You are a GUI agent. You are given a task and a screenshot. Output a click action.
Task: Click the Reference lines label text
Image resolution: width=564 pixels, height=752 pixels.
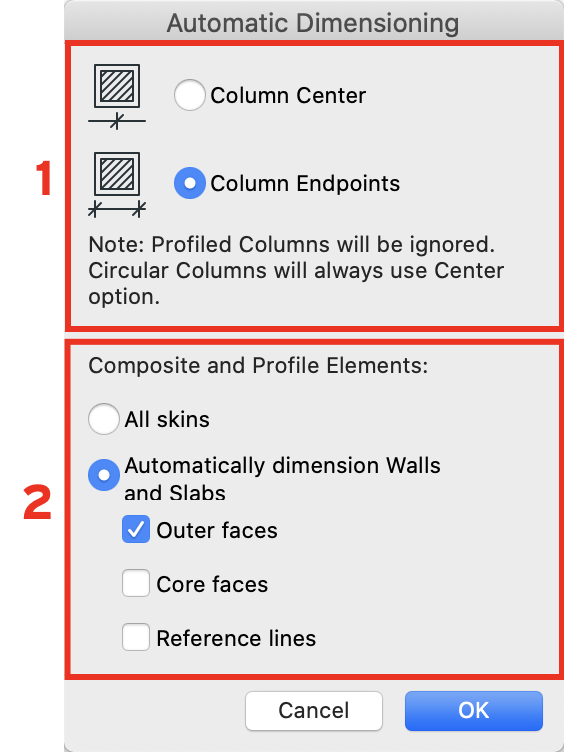pyautogui.click(x=236, y=638)
